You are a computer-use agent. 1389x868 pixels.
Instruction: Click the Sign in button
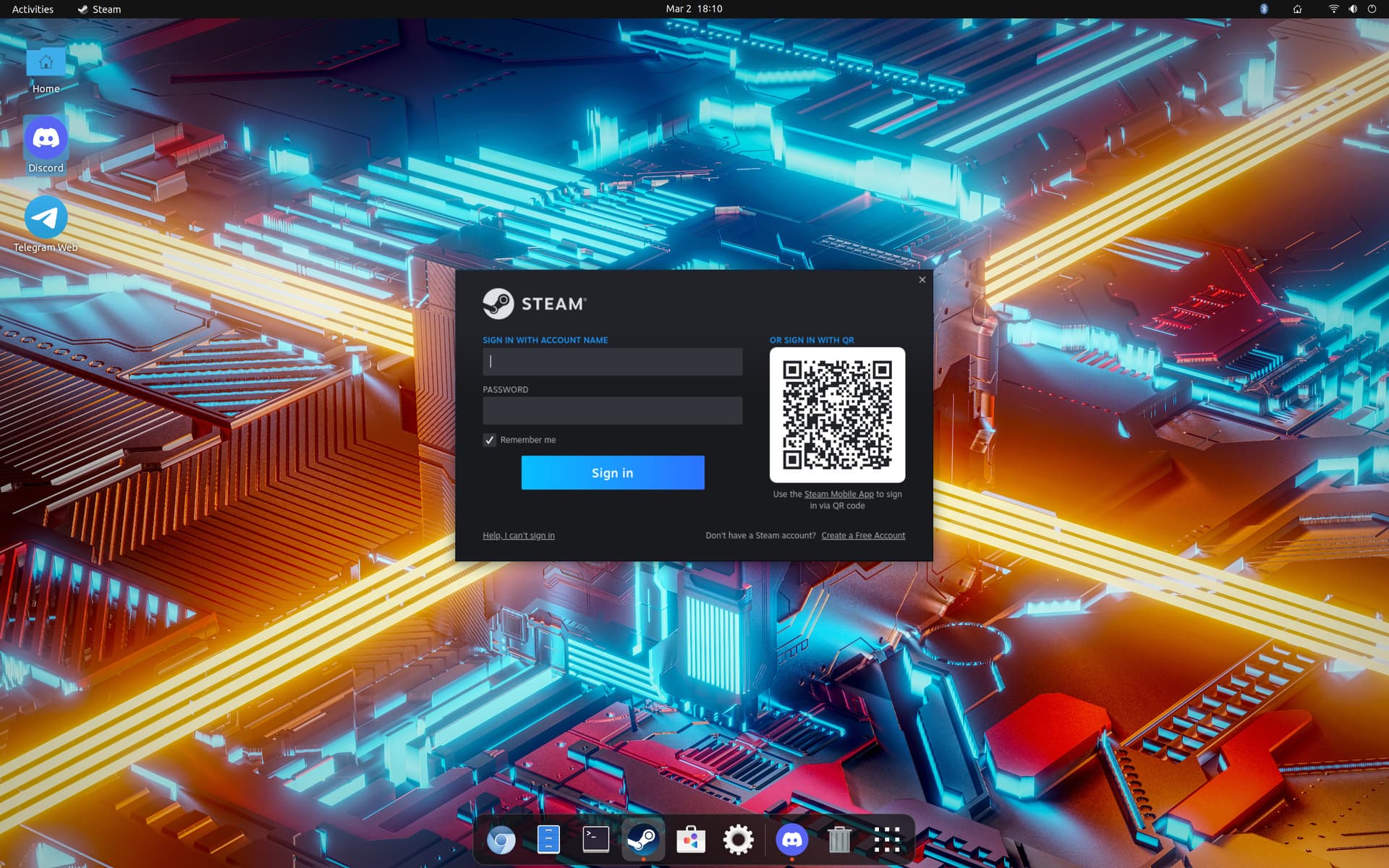613,472
